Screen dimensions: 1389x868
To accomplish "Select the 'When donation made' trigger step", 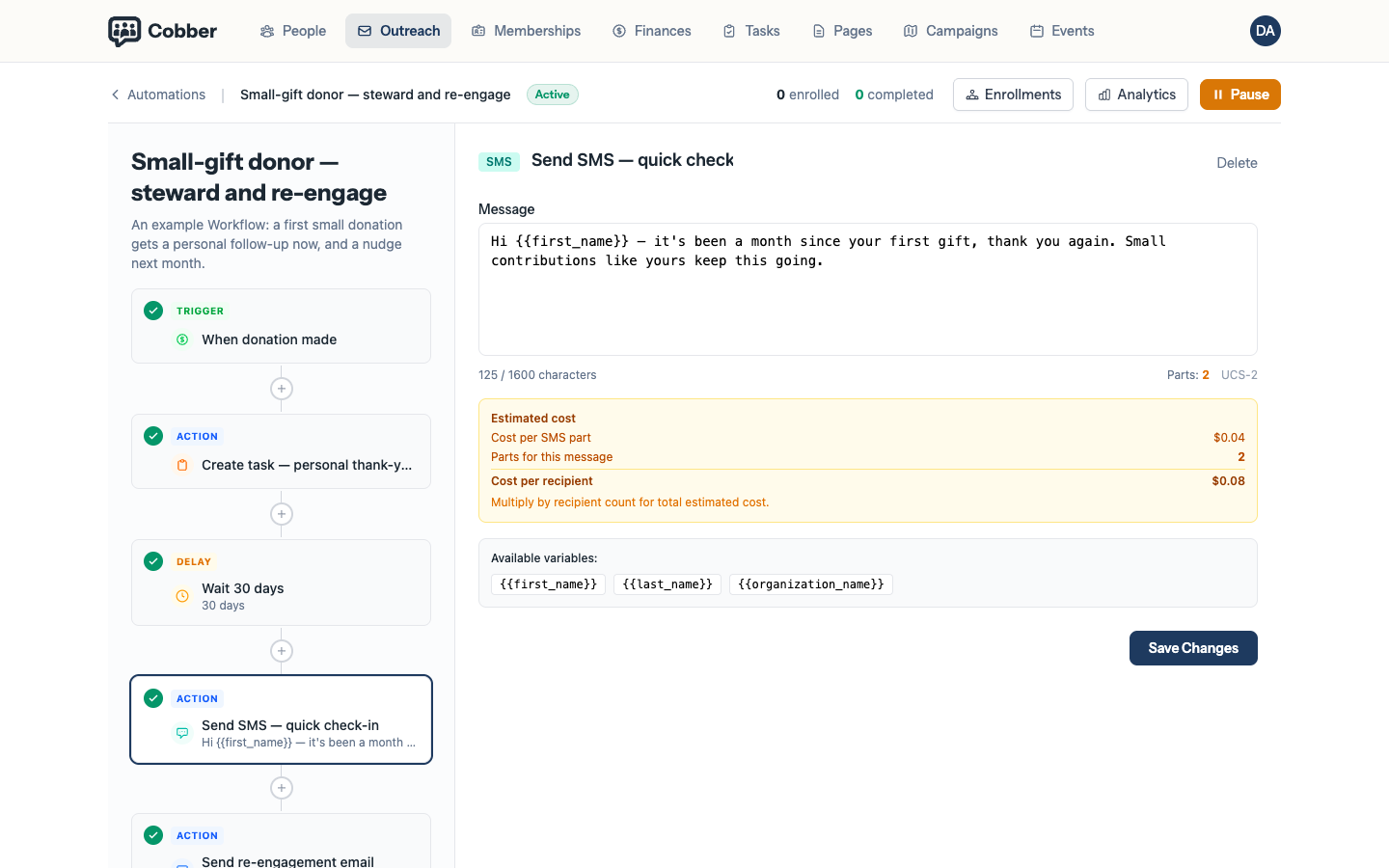I will (281, 326).
